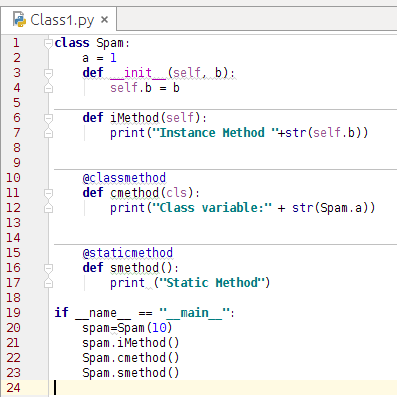Collapse the iMethod fold marker on line 6
The height and width of the screenshot is (397, 397).
48,118
